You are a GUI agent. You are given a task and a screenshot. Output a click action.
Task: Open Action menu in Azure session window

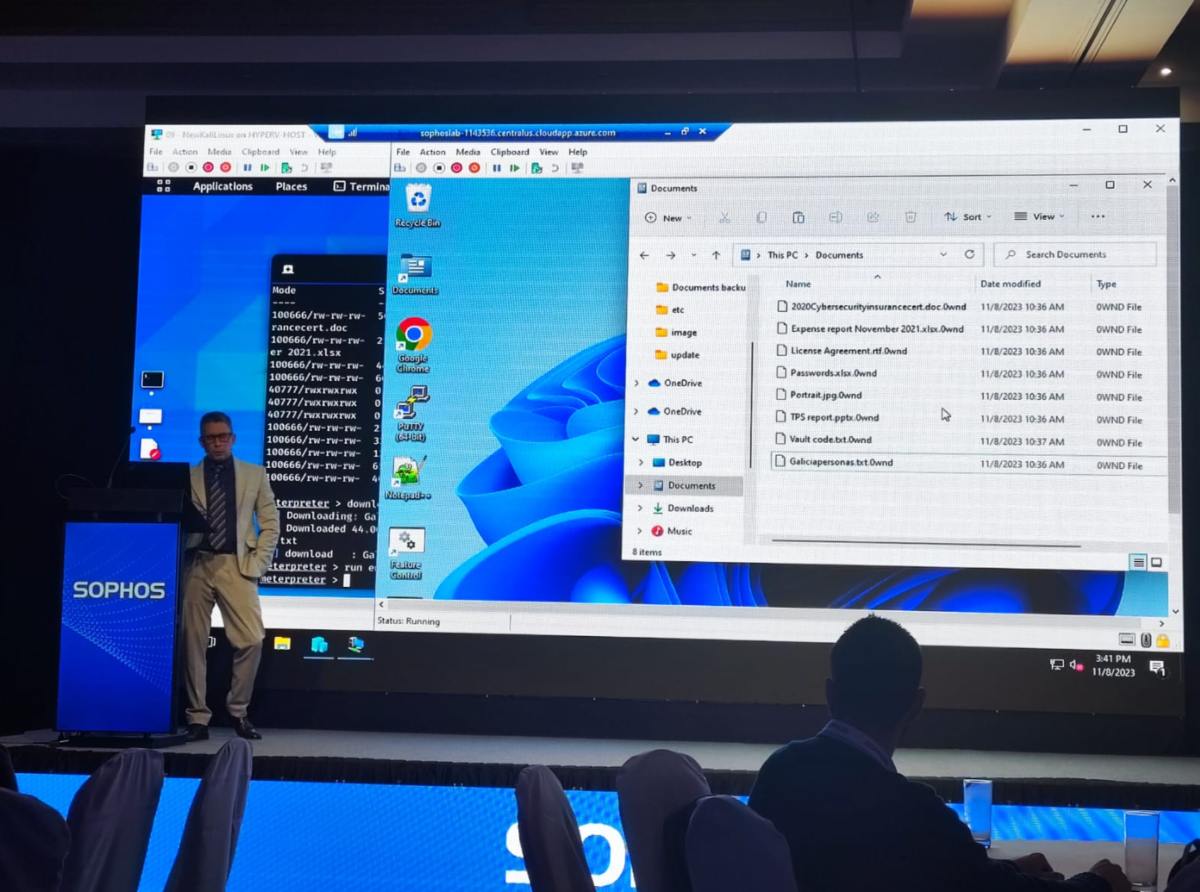pyautogui.click(x=433, y=152)
